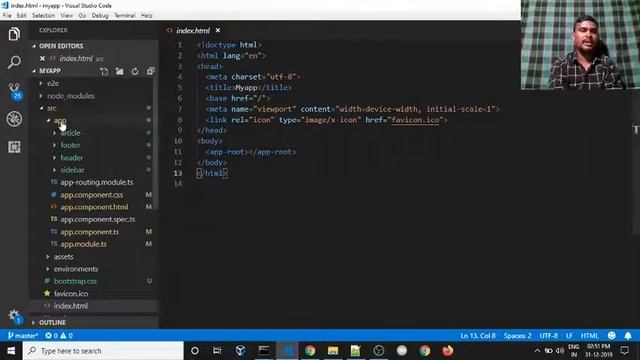Open the Manage gear settings icon

pos(14,316)
